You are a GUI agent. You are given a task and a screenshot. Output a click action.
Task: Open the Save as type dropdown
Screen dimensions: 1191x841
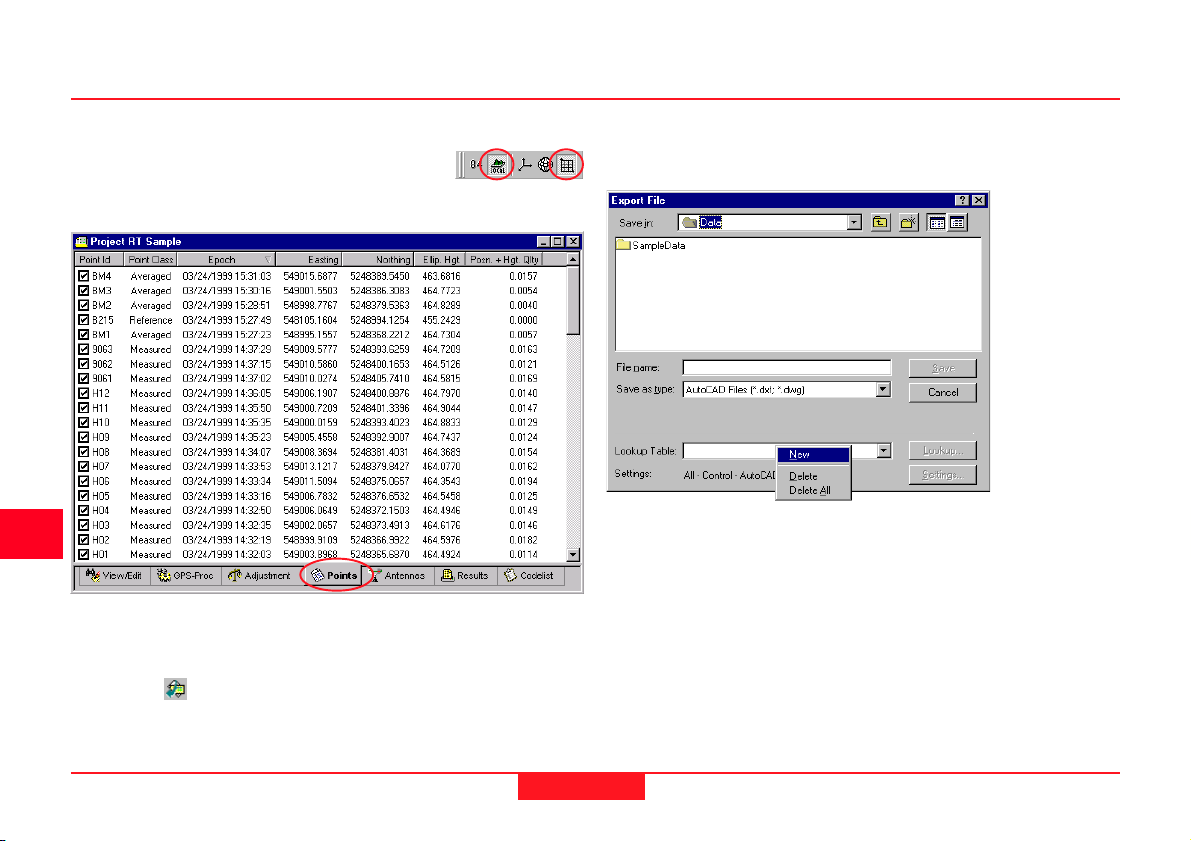tap(883, 390)
